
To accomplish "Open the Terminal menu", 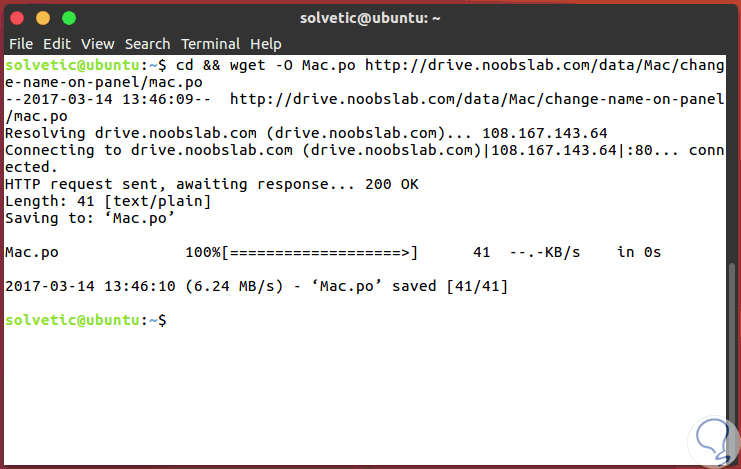I will pos(210,44).
